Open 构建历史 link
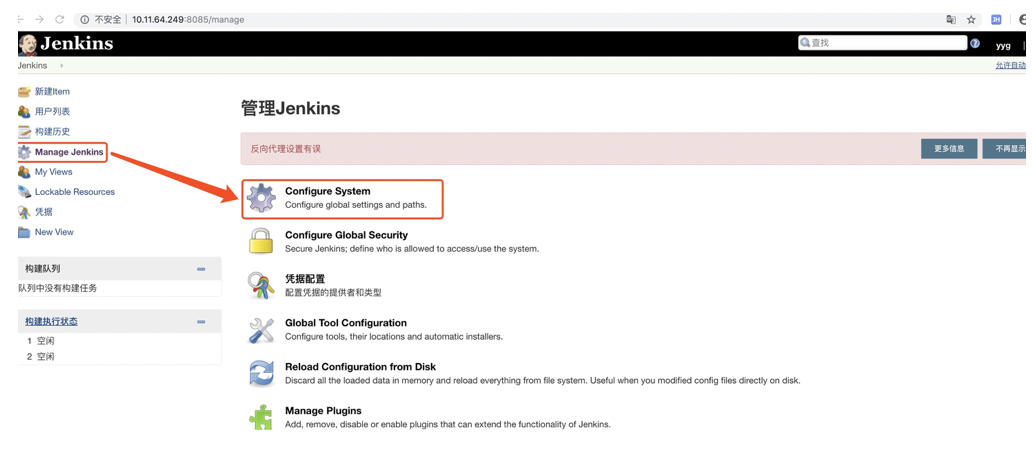Screen dimensions: 1032x464 pos(52,132)
